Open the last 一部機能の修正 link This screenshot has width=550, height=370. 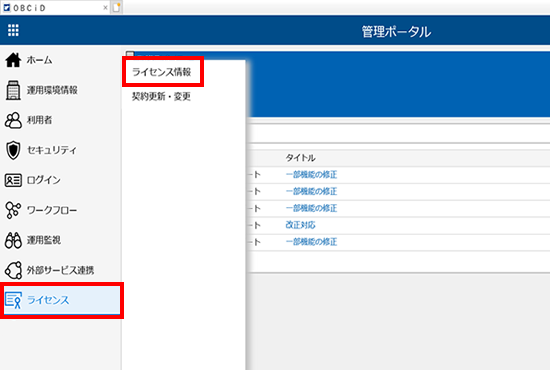tap(311, 242)
